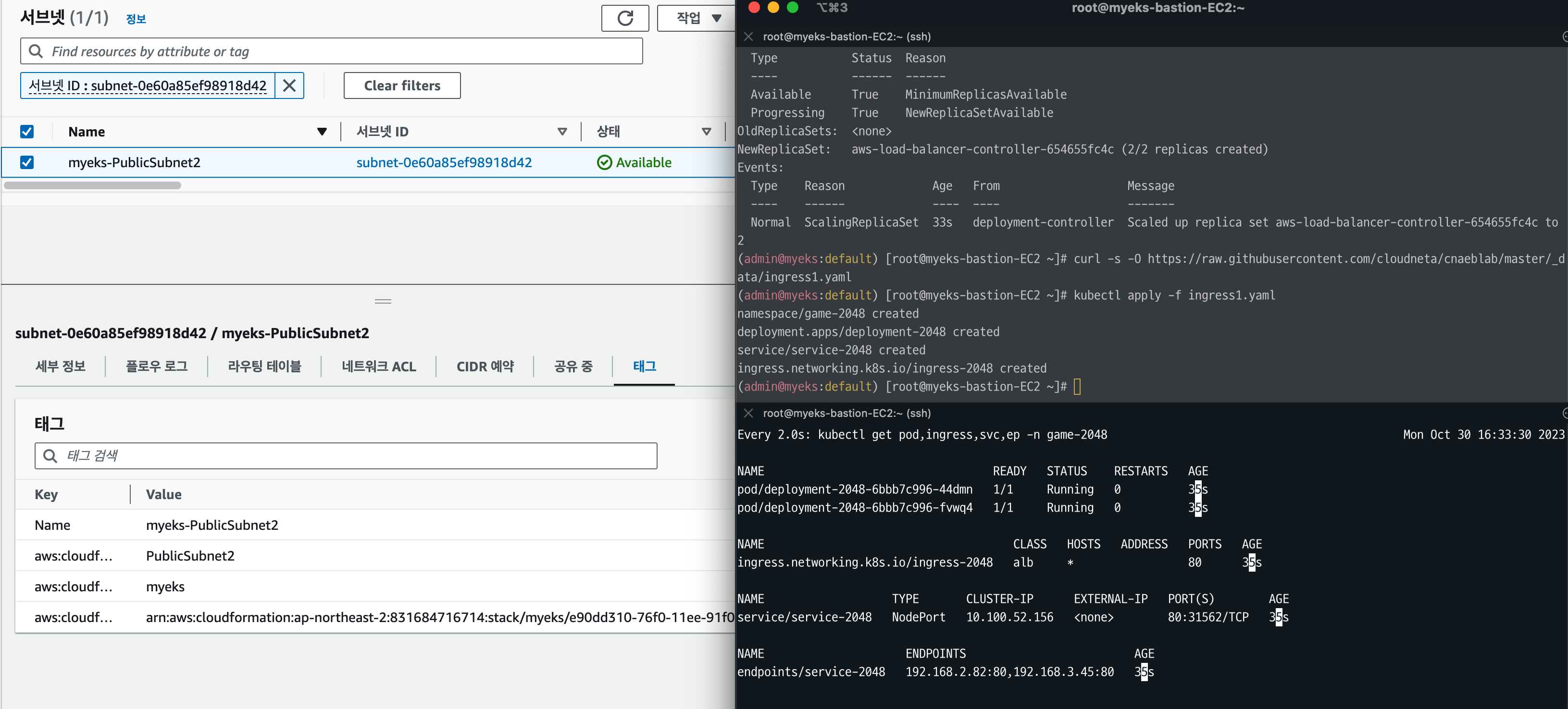
Task: Click the horizontal scrollbar under subnet table
Action: (x=92, y=185)
